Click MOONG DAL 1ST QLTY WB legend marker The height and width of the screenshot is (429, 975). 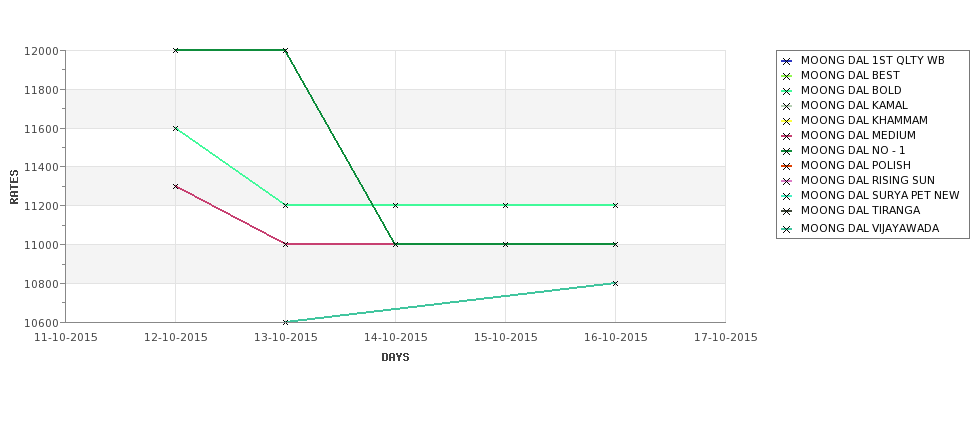(787, 61)
